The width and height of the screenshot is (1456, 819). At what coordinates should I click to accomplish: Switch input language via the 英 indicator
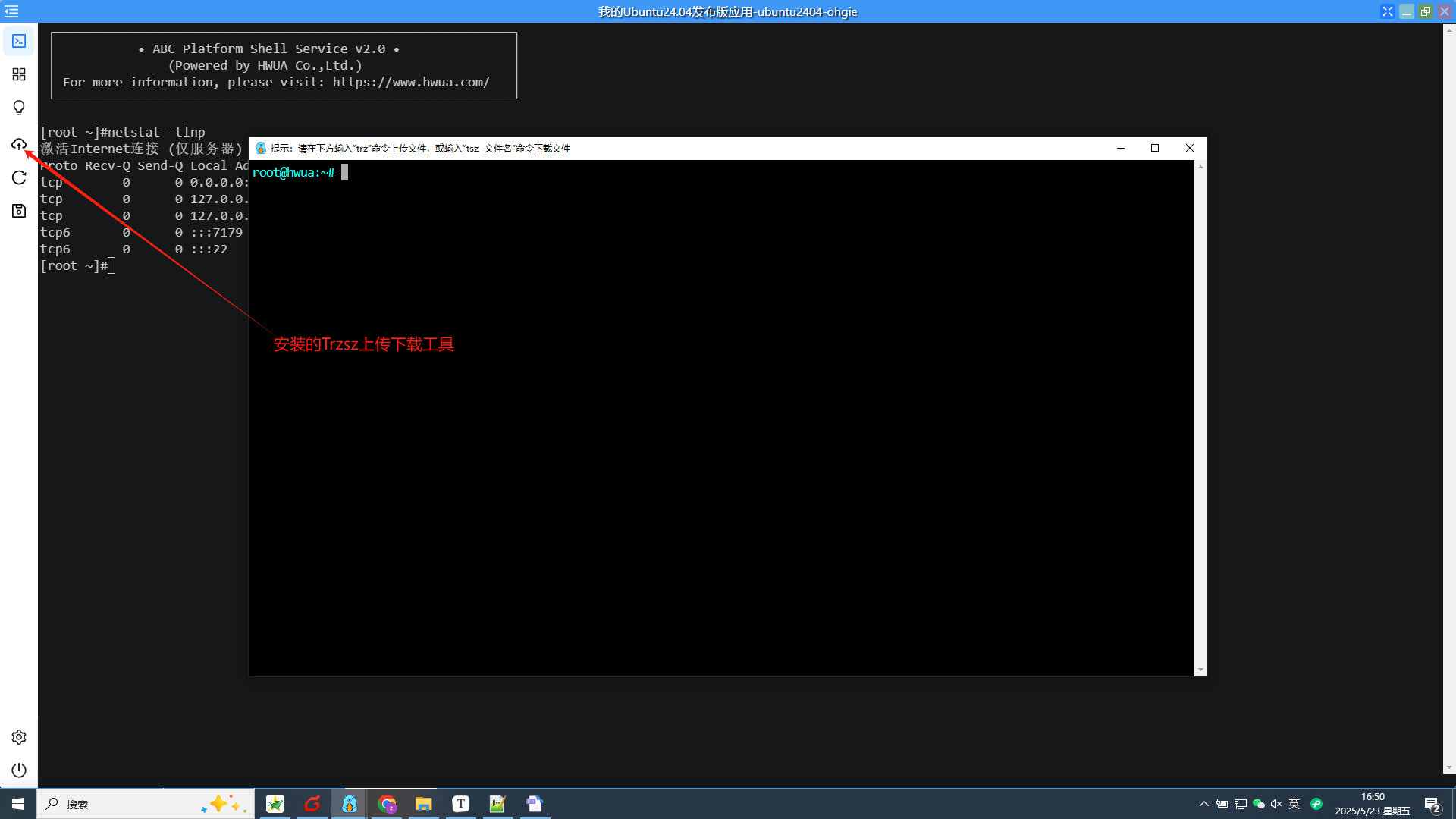coord(1293,804)
